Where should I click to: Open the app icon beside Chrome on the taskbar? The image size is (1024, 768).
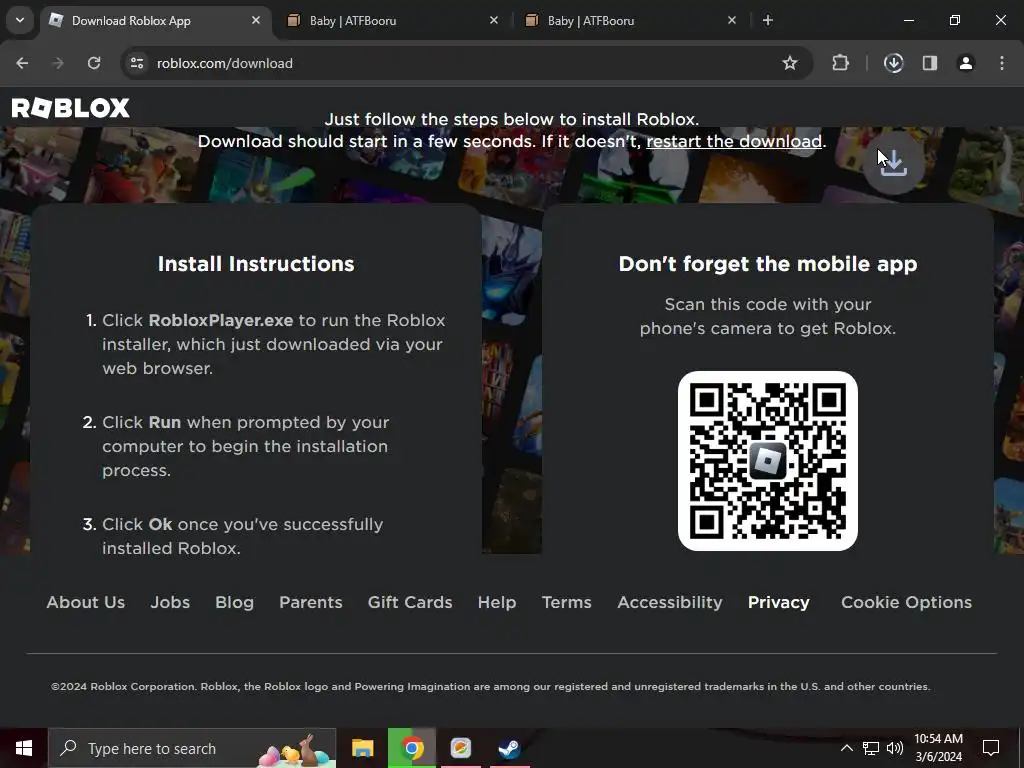460,748
